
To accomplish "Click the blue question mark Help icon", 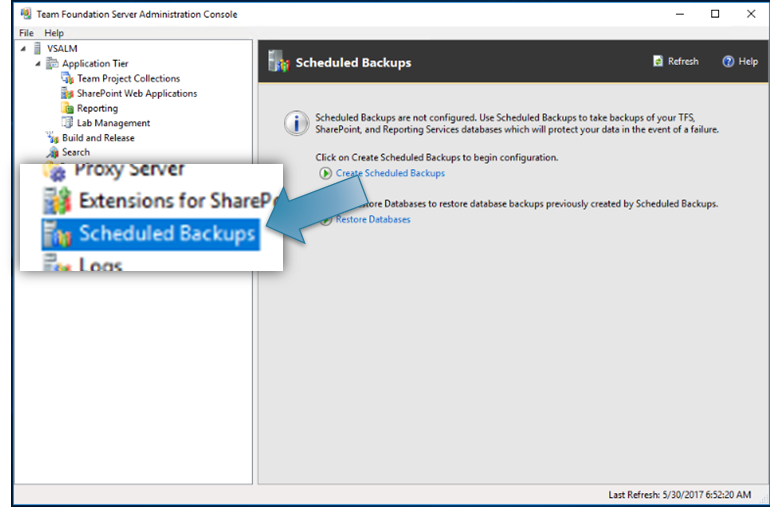I will pyautogui.click(x=728, y=61).
